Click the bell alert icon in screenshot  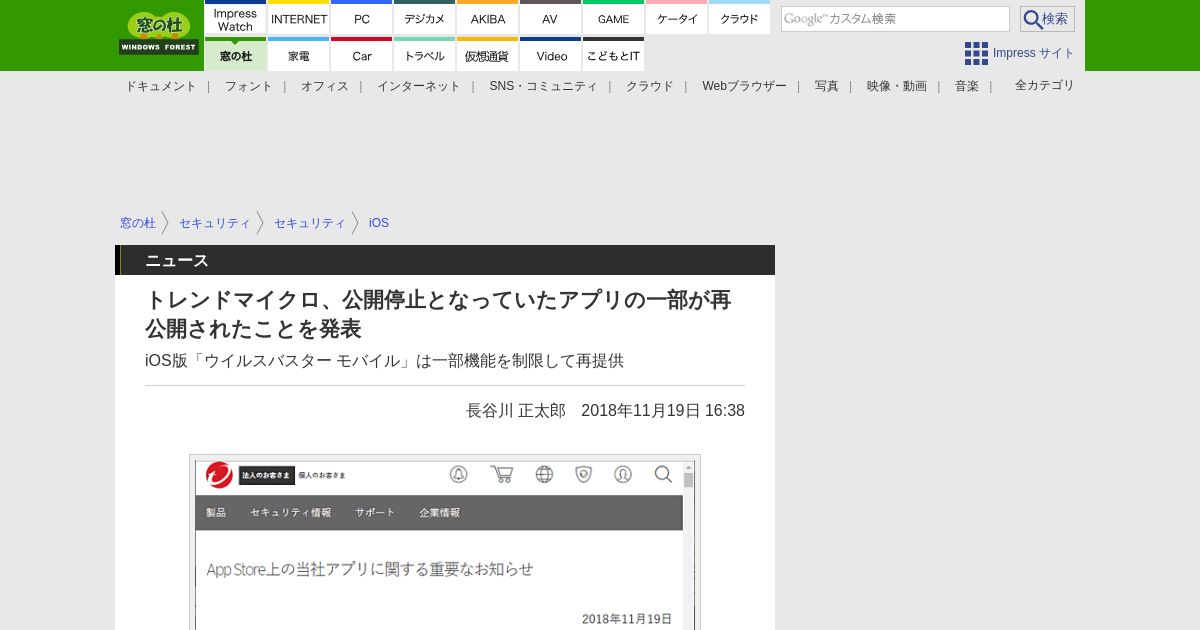(458, 474)
